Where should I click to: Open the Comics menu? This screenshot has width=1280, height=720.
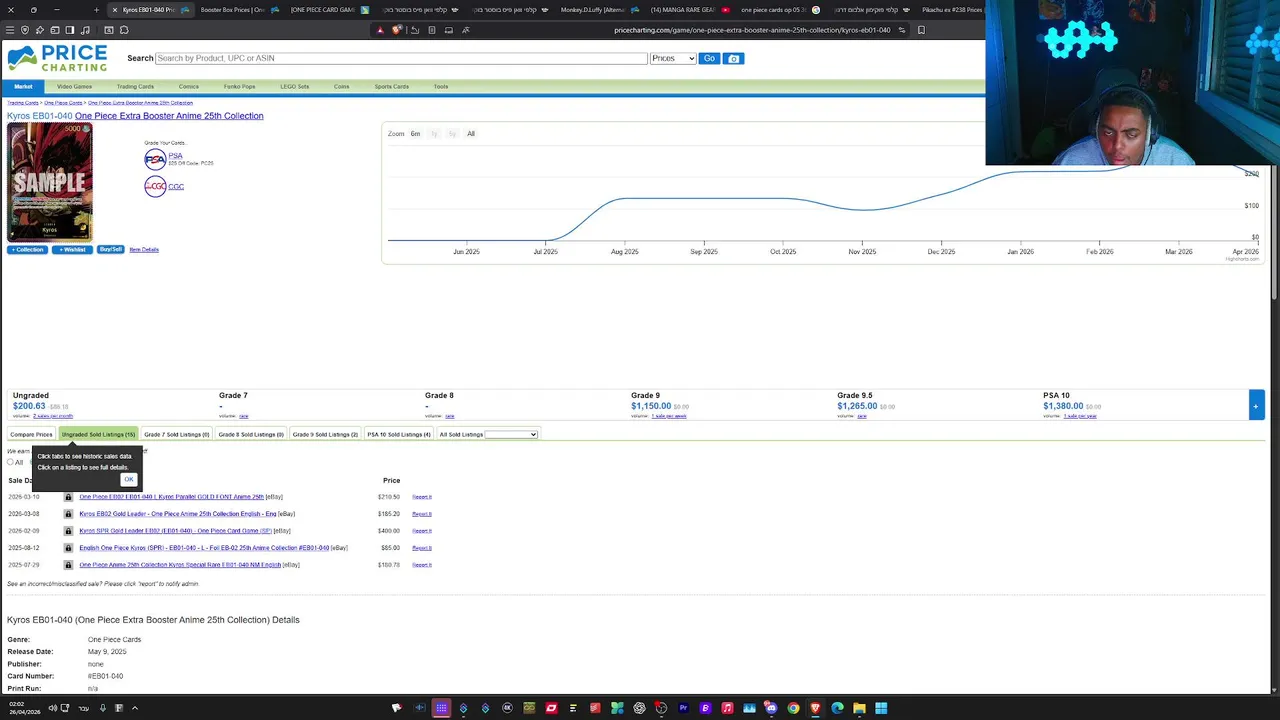click(189, 86)
